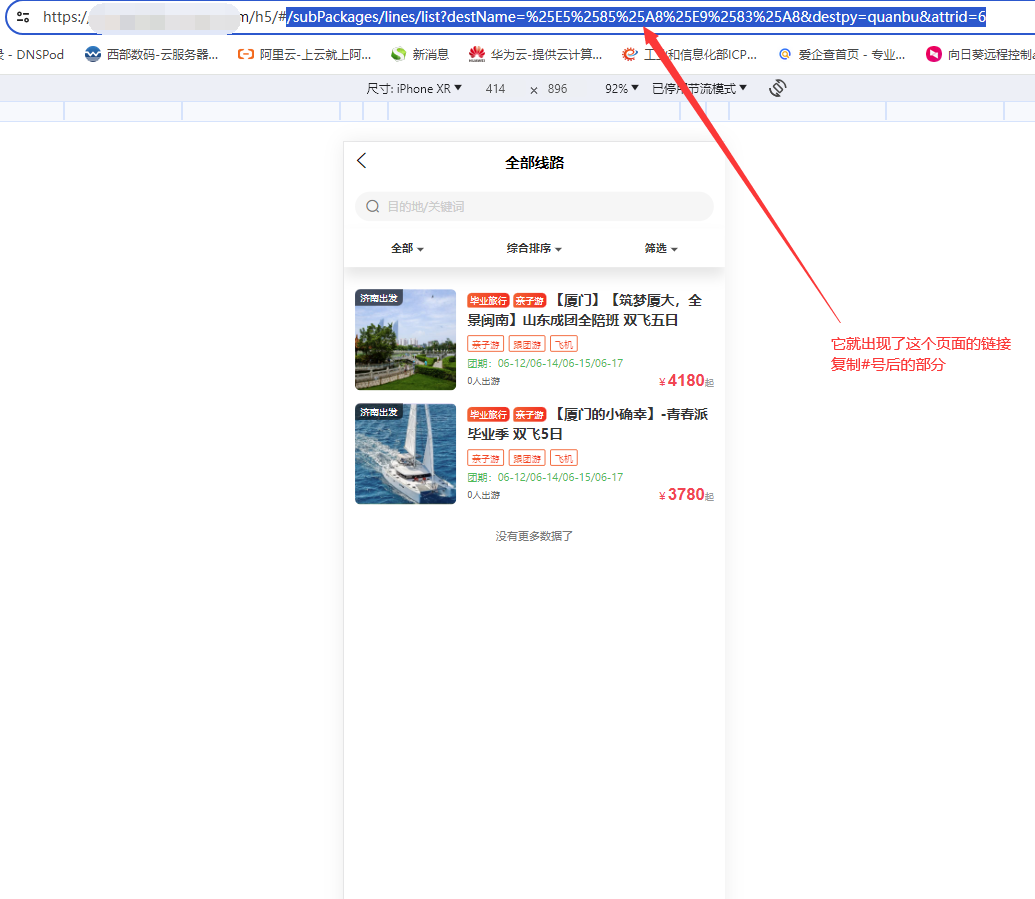Click the search magnifier icon
Image resolution: width=1035 pixels, height=899 pixels.
click(x=373, y=207)
